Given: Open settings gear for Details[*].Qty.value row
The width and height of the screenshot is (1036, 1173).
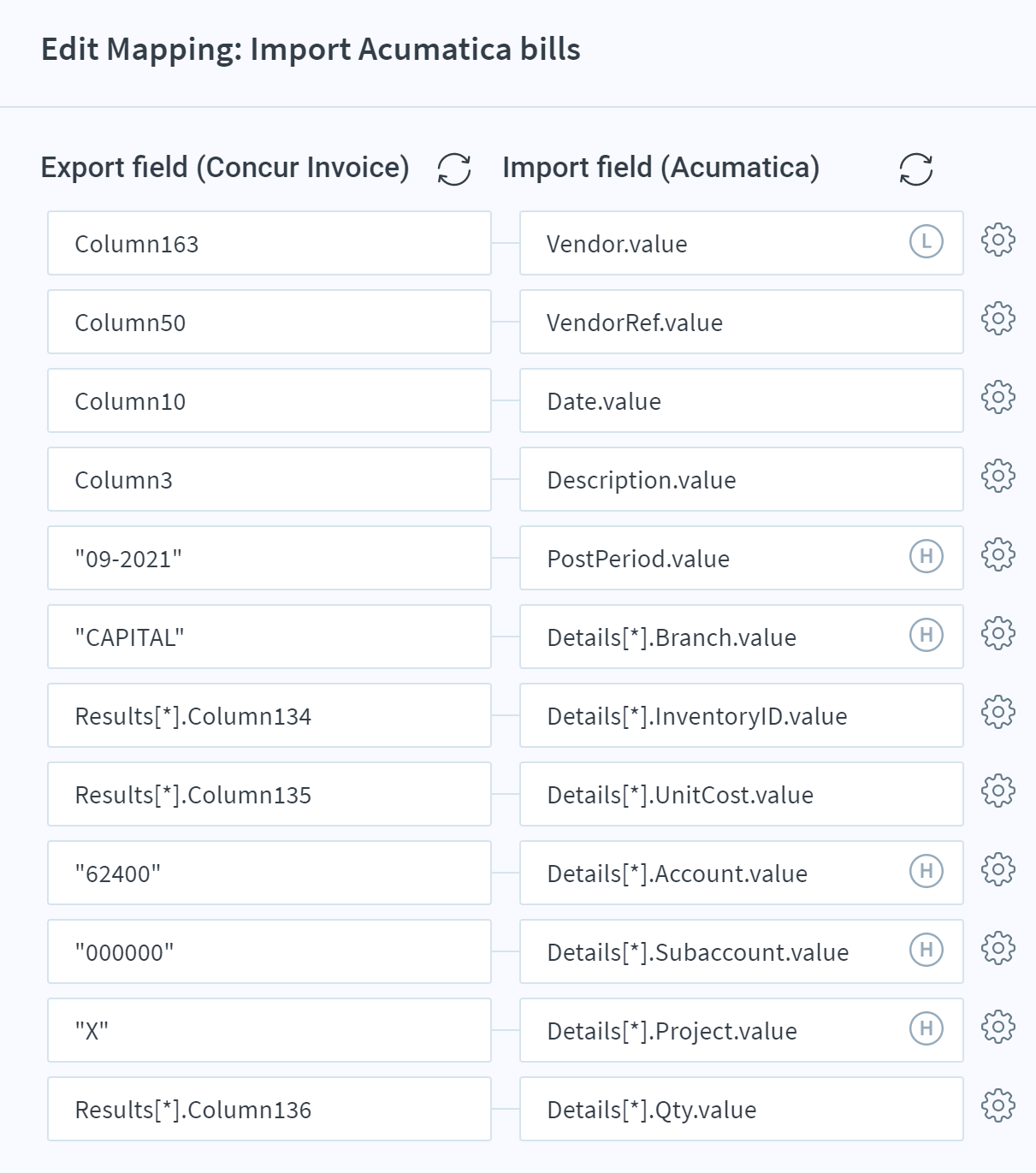Looking at the screenshot, I should click(x=998, y=1106).
